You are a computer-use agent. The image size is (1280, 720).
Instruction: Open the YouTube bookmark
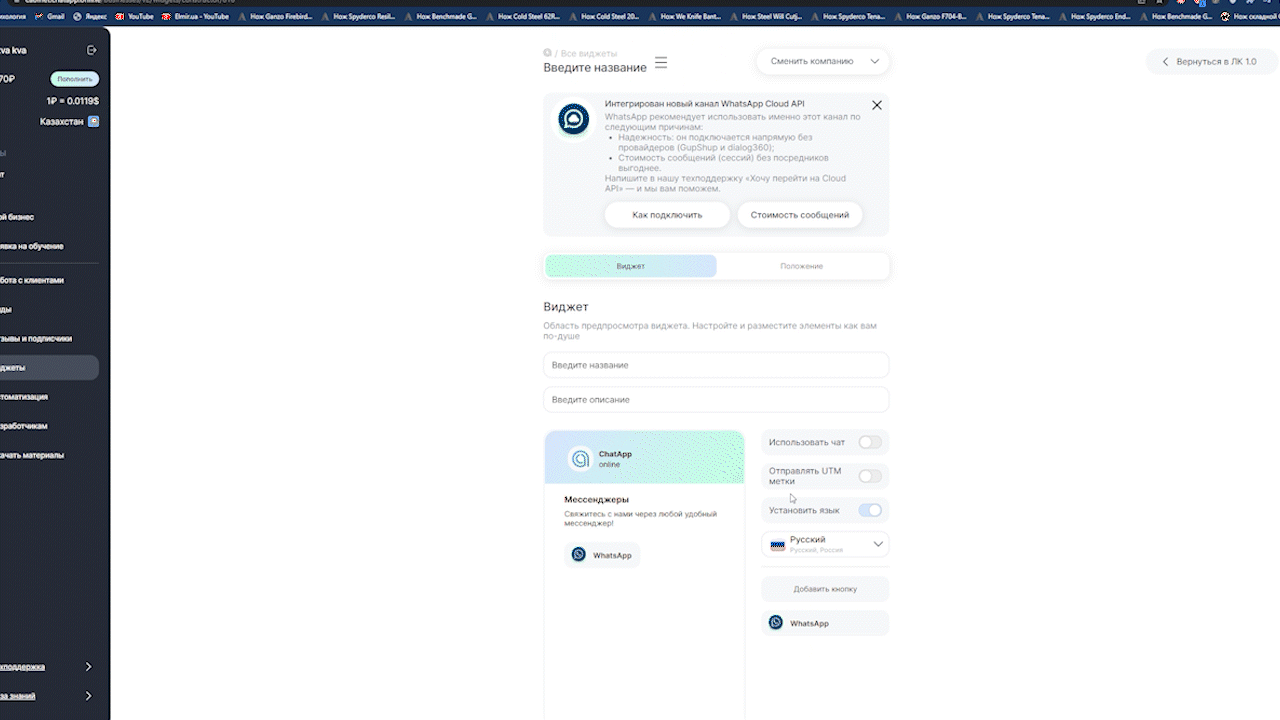[x=134, y=16]
